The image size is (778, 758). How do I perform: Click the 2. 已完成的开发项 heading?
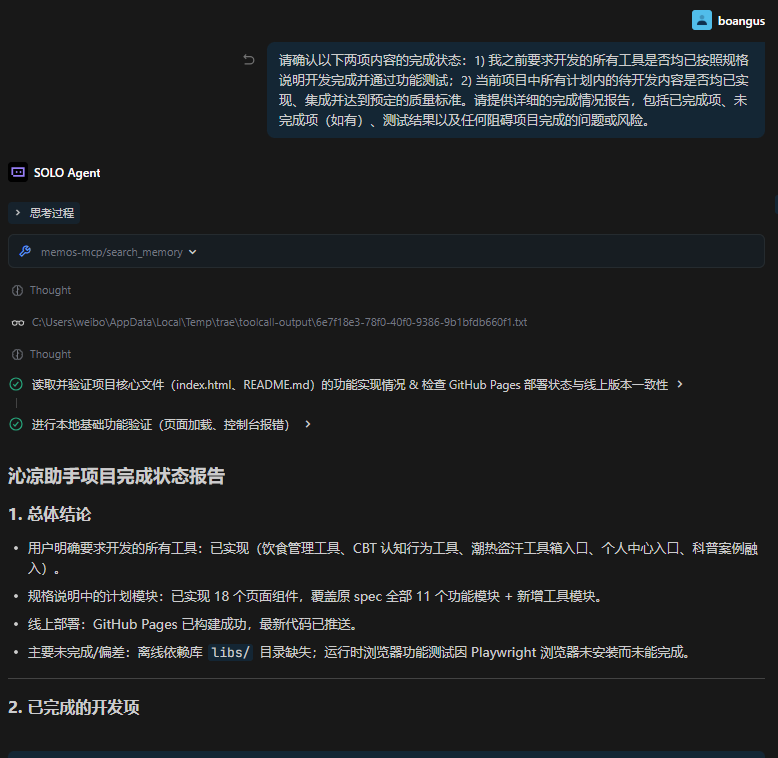(74, 707)
